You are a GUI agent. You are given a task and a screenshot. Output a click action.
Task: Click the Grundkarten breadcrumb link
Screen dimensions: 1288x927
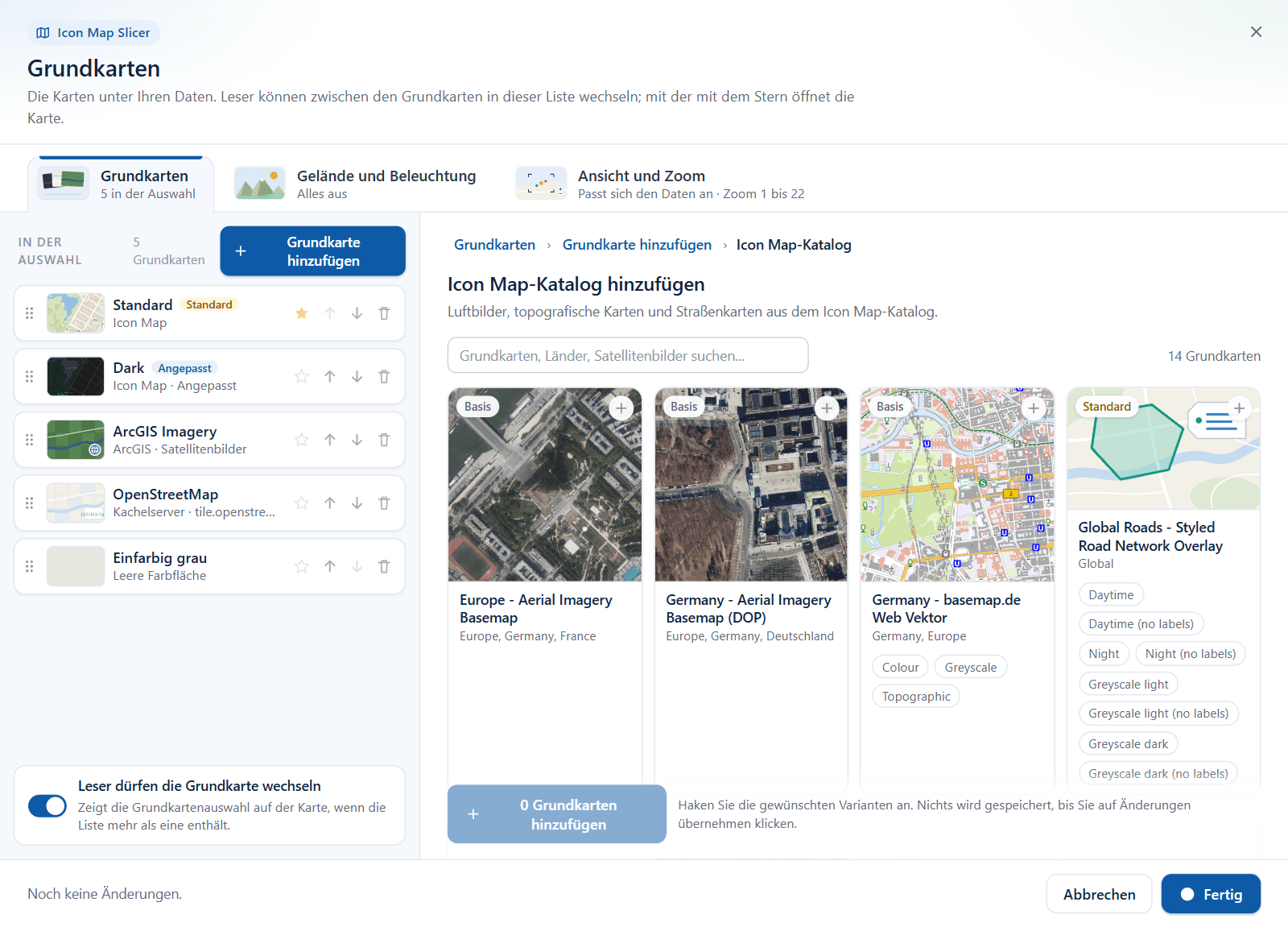pyautogui.click(x=494, y=245)
